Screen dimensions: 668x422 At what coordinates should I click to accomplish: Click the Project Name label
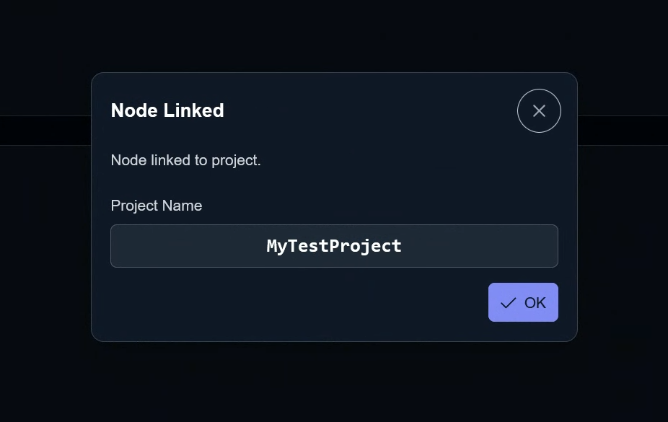point(156,206)
